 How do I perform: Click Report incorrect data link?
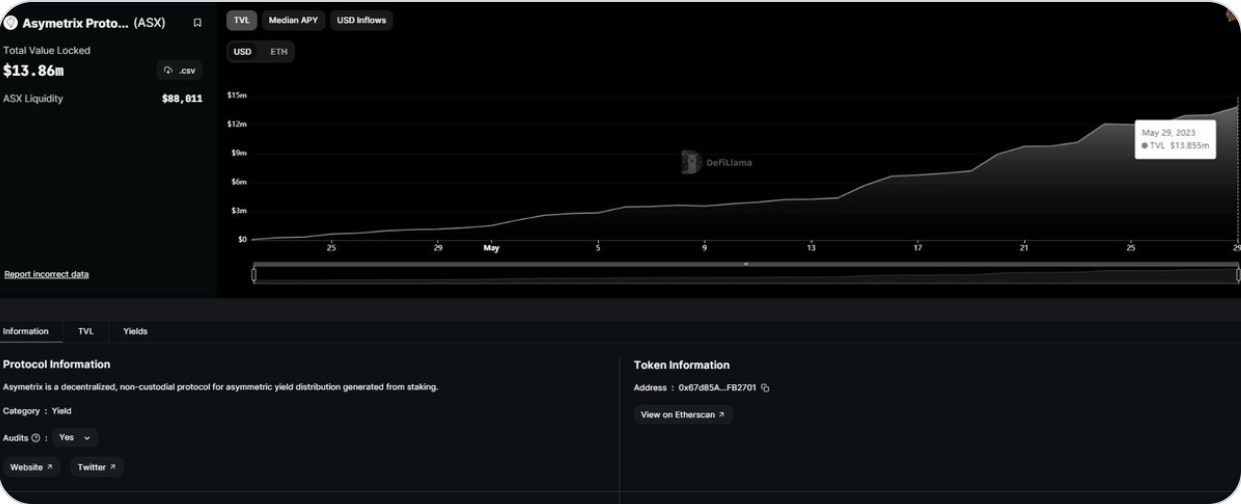point(46,274)
